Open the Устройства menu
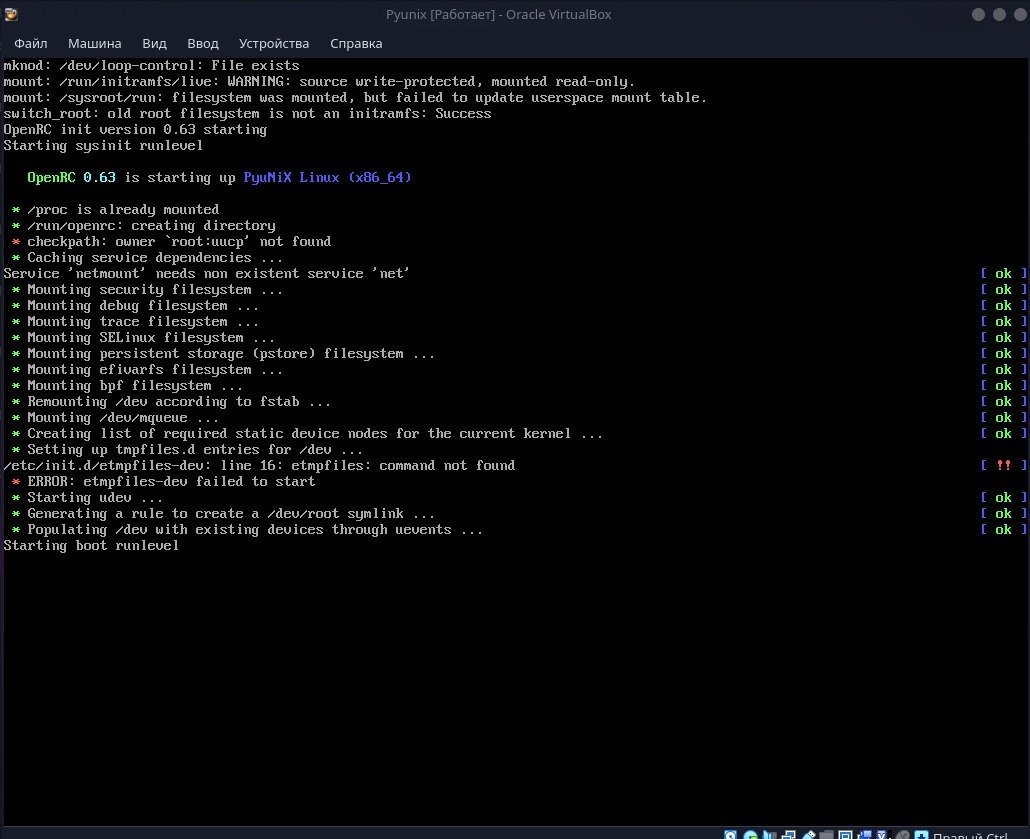 274,43
